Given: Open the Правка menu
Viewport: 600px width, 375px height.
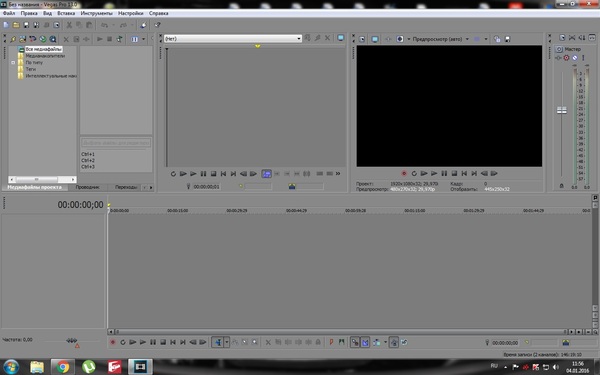Looking at the screenshot, I should 29,13.
